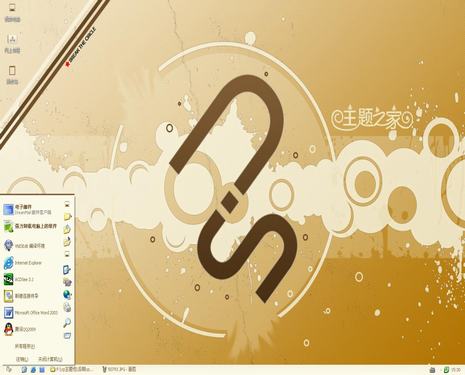The image size is (465, 375).
Task: Open My Computer desktop icon
Action: [12, 12]
